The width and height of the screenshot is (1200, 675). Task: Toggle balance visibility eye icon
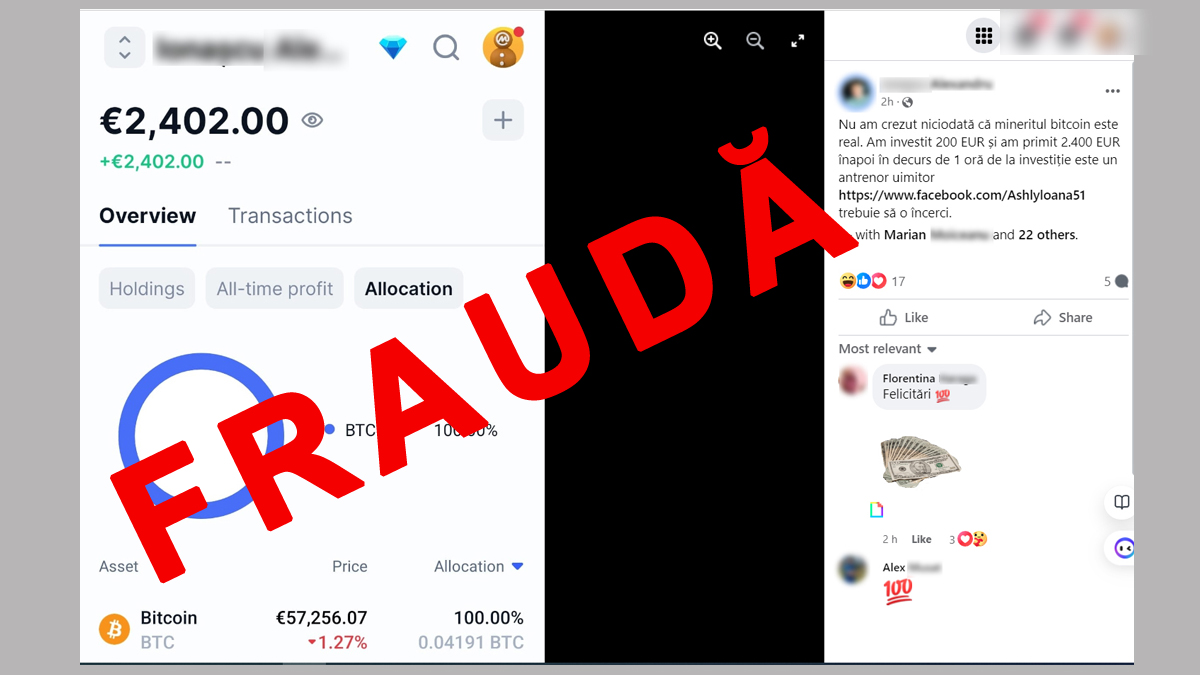click(313, 121)
